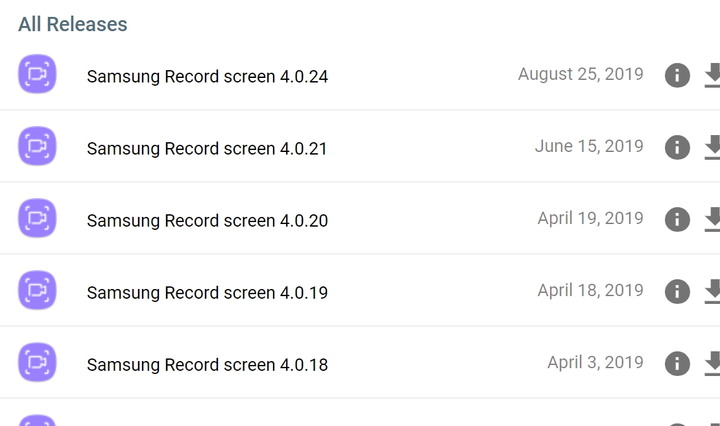The width and height of the screenshot is (720, 426).
Task: Open Samsung Record screen 4.0.18 release link
Action: click(207, 364)
